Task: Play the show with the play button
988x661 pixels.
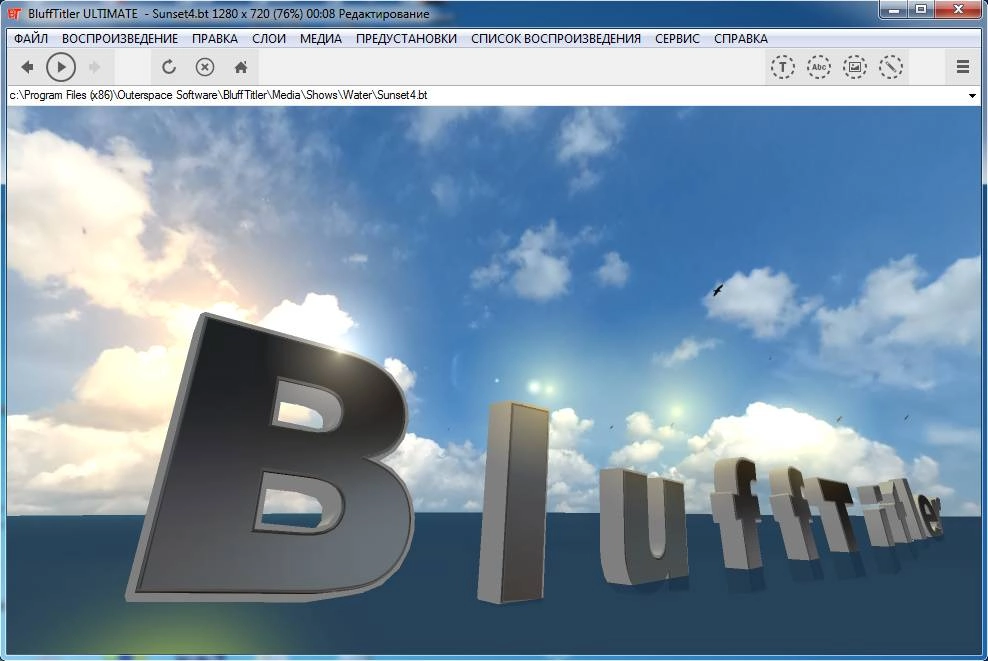Action: click(x=61, y=67)
